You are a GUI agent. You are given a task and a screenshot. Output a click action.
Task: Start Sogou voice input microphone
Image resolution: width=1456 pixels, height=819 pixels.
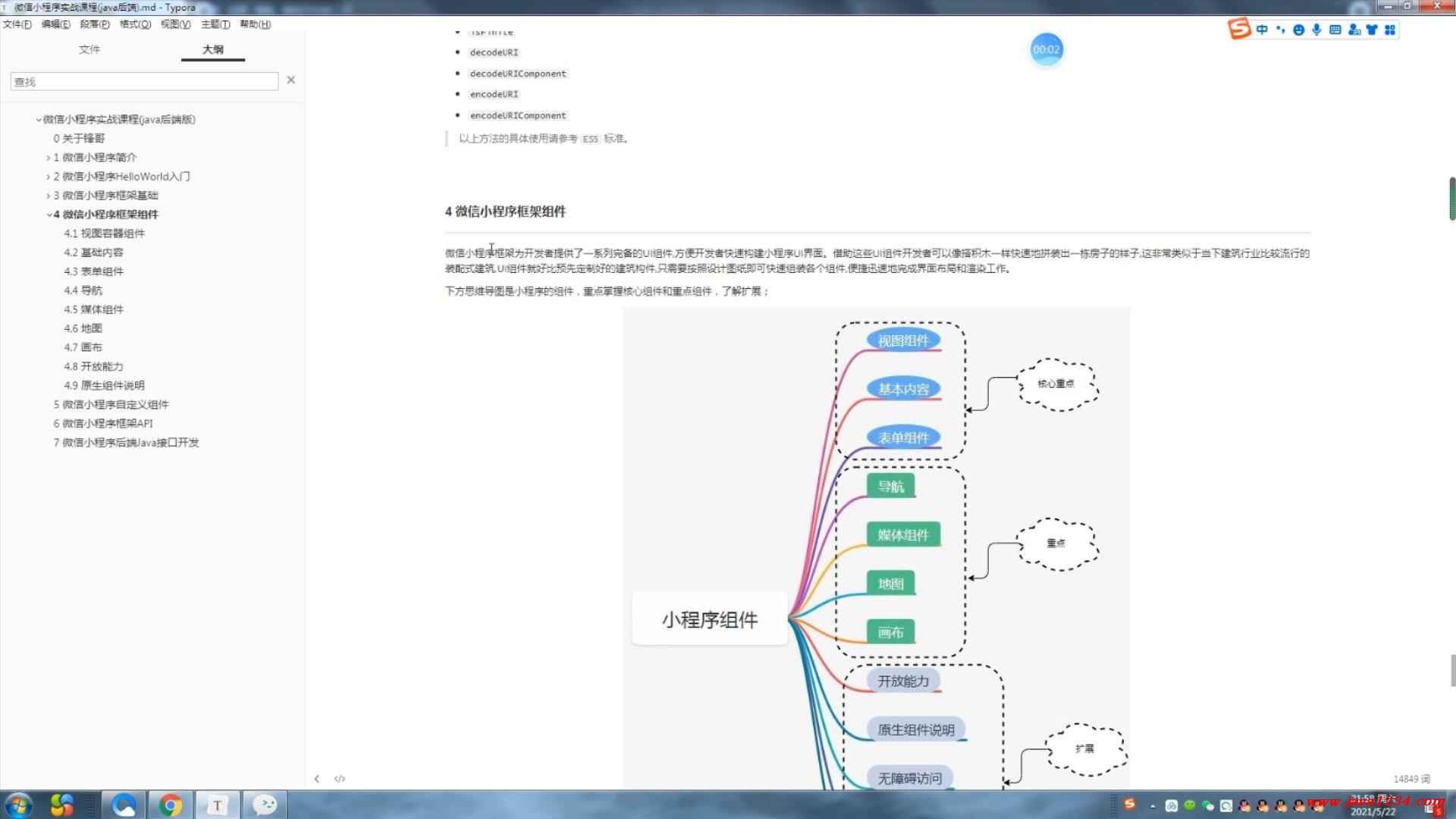click(1316, 30)
